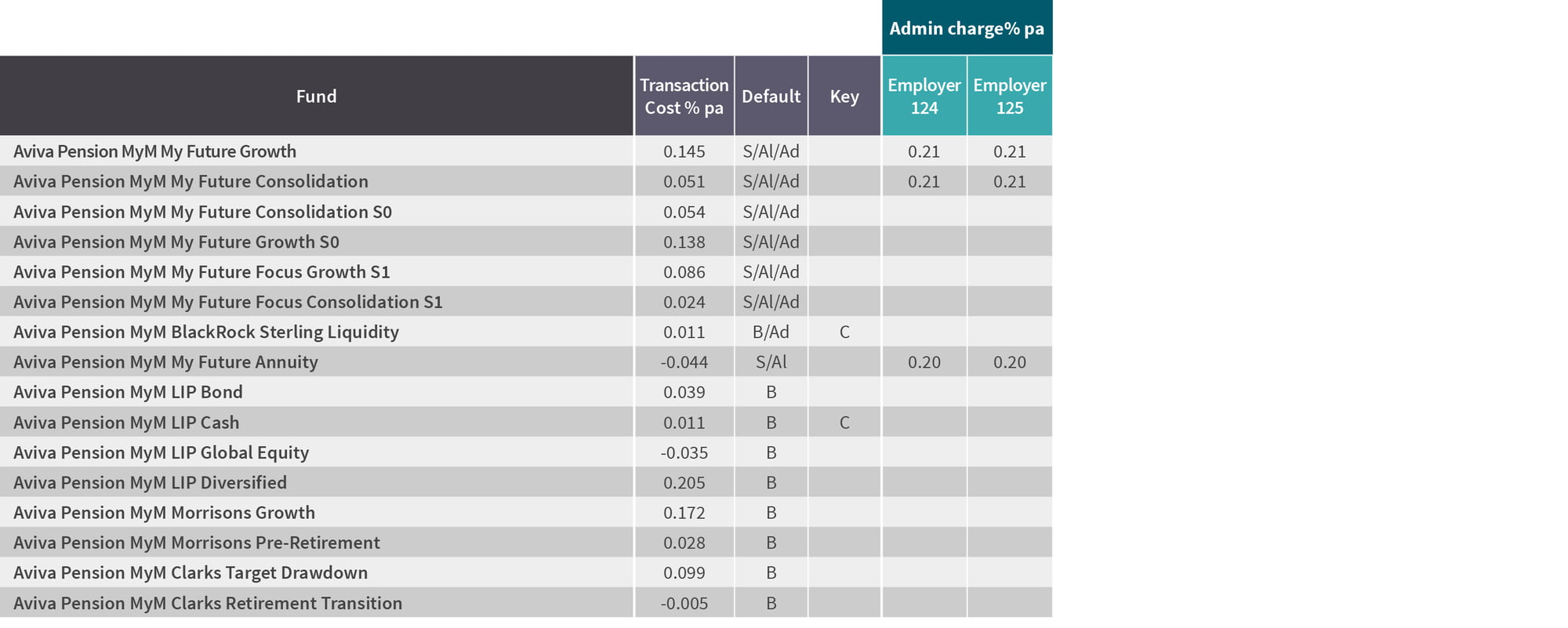Click 0.20 under Employer 125
This screenshot has height=628, width=1568.
[1010, 362]
